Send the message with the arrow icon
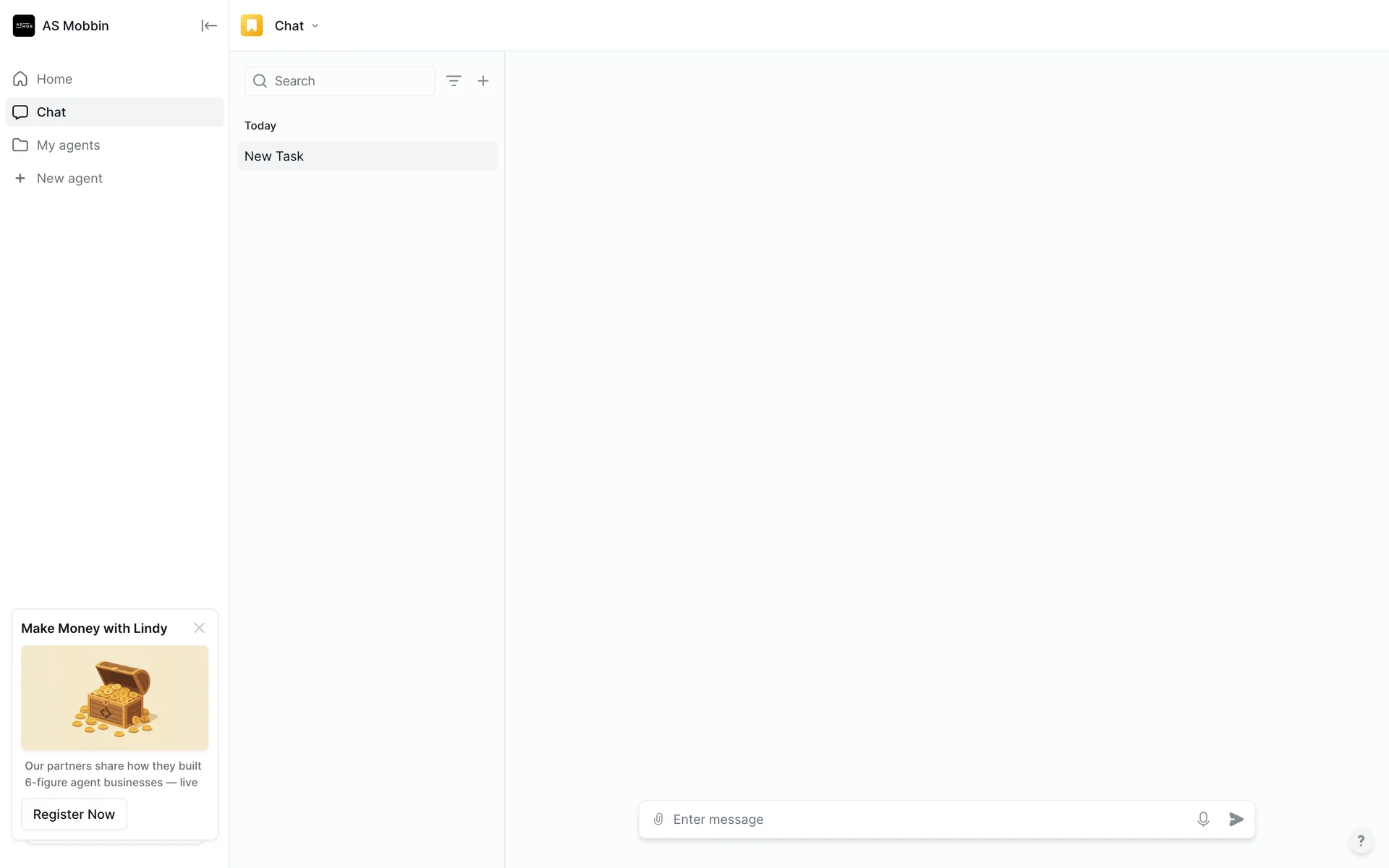The width and height of the screenshot is (1389, 868). (1236, 819)
